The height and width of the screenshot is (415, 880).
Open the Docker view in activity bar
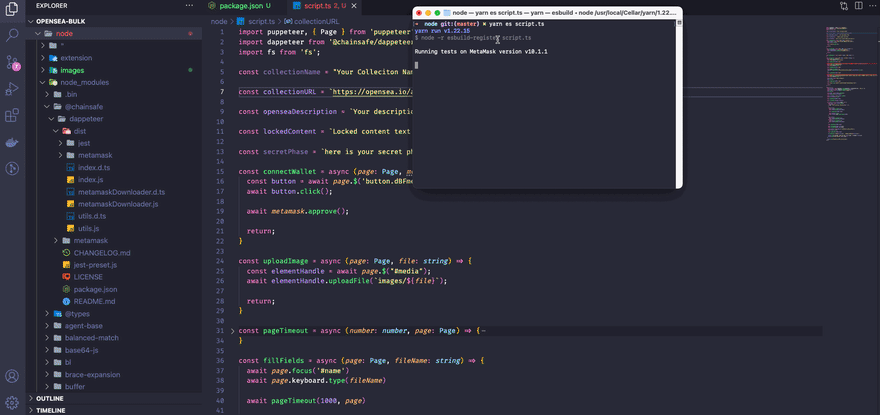coord(12,143)
